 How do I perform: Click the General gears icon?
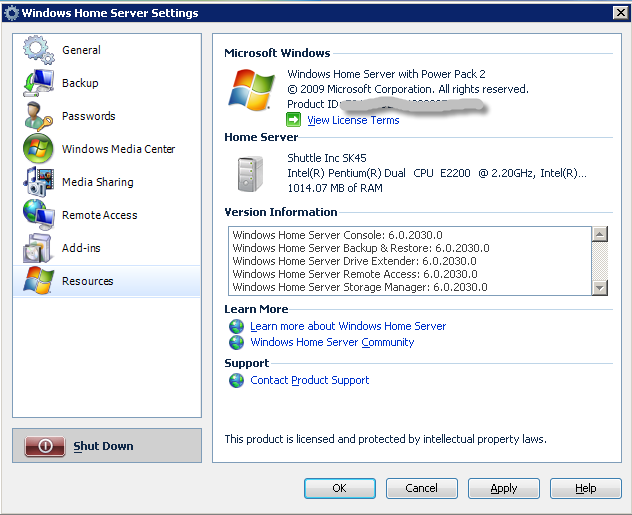tap(38, 50)
